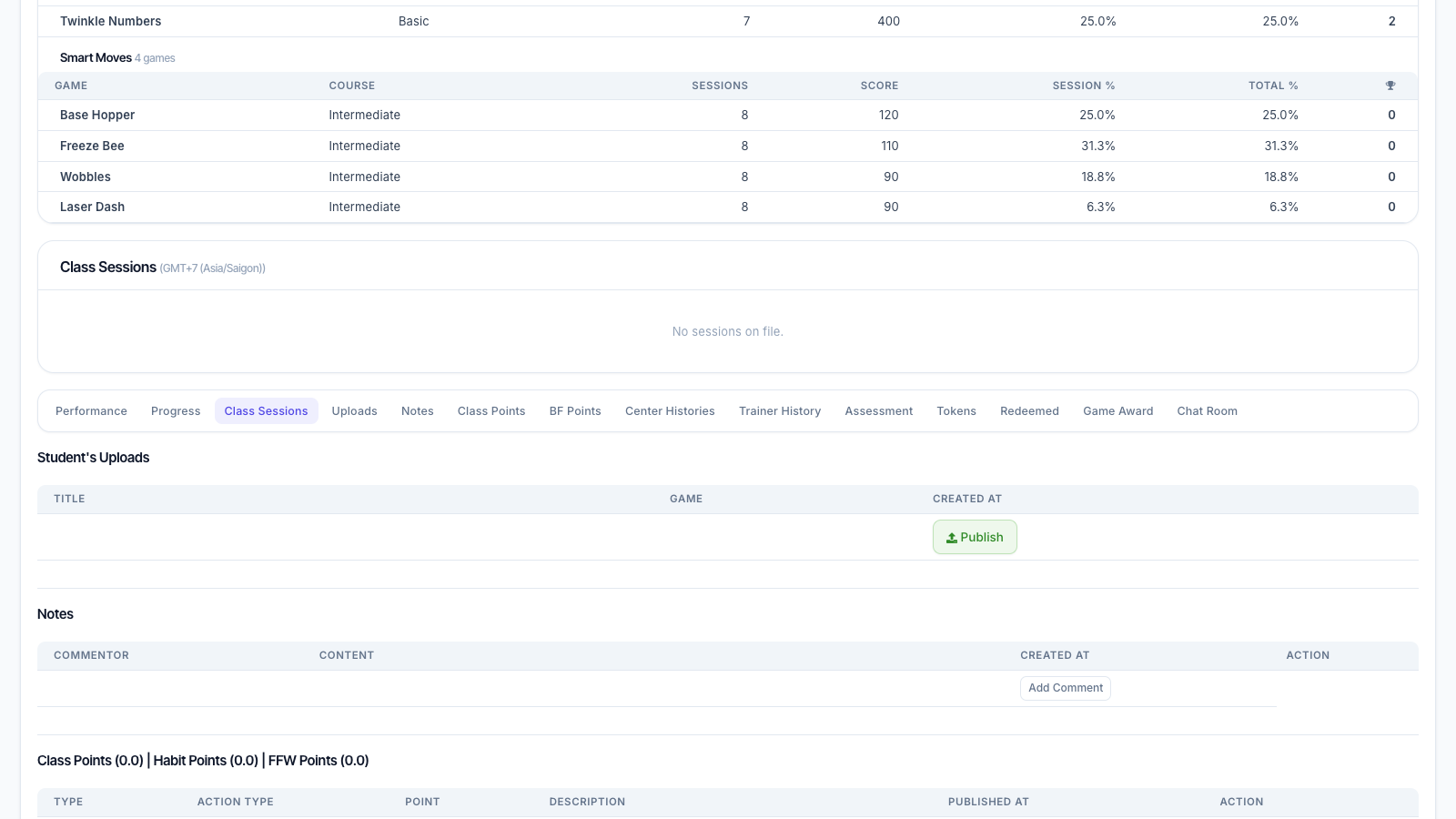
Task: Click Base Hopper's score value 120
Action: click(888, 115)
